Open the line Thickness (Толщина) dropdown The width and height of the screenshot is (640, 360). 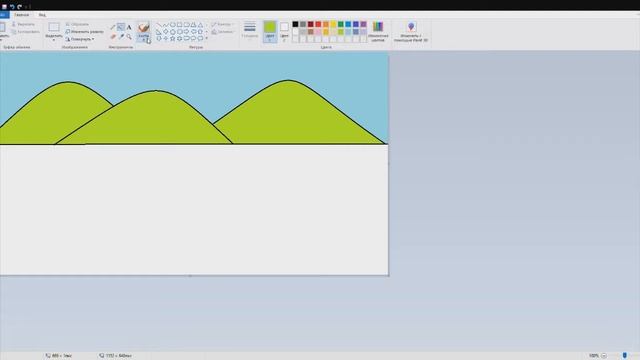(249, 31)
